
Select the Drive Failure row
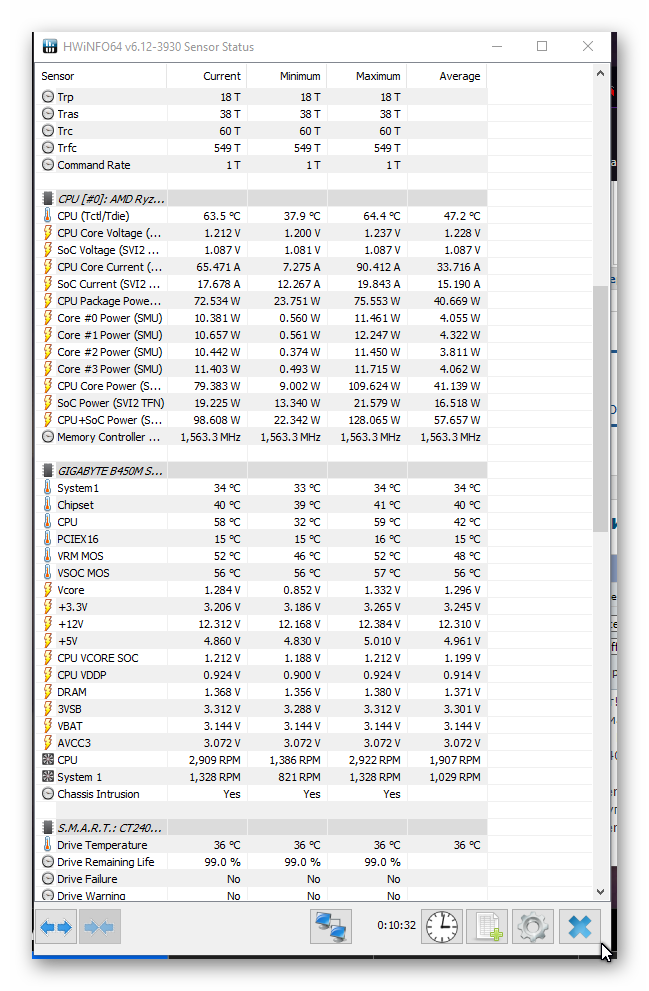coord(262,879)
